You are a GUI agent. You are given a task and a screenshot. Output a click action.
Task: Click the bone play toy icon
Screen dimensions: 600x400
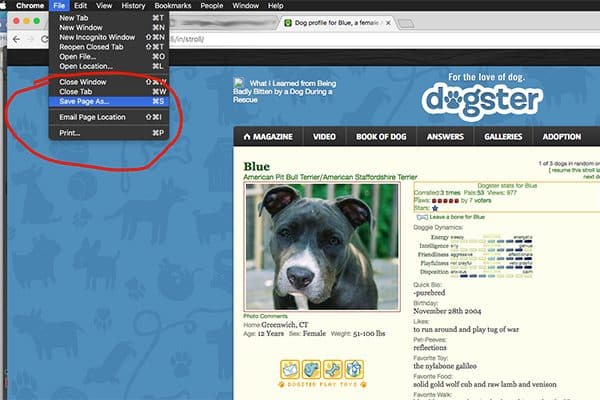click(333, 369)
